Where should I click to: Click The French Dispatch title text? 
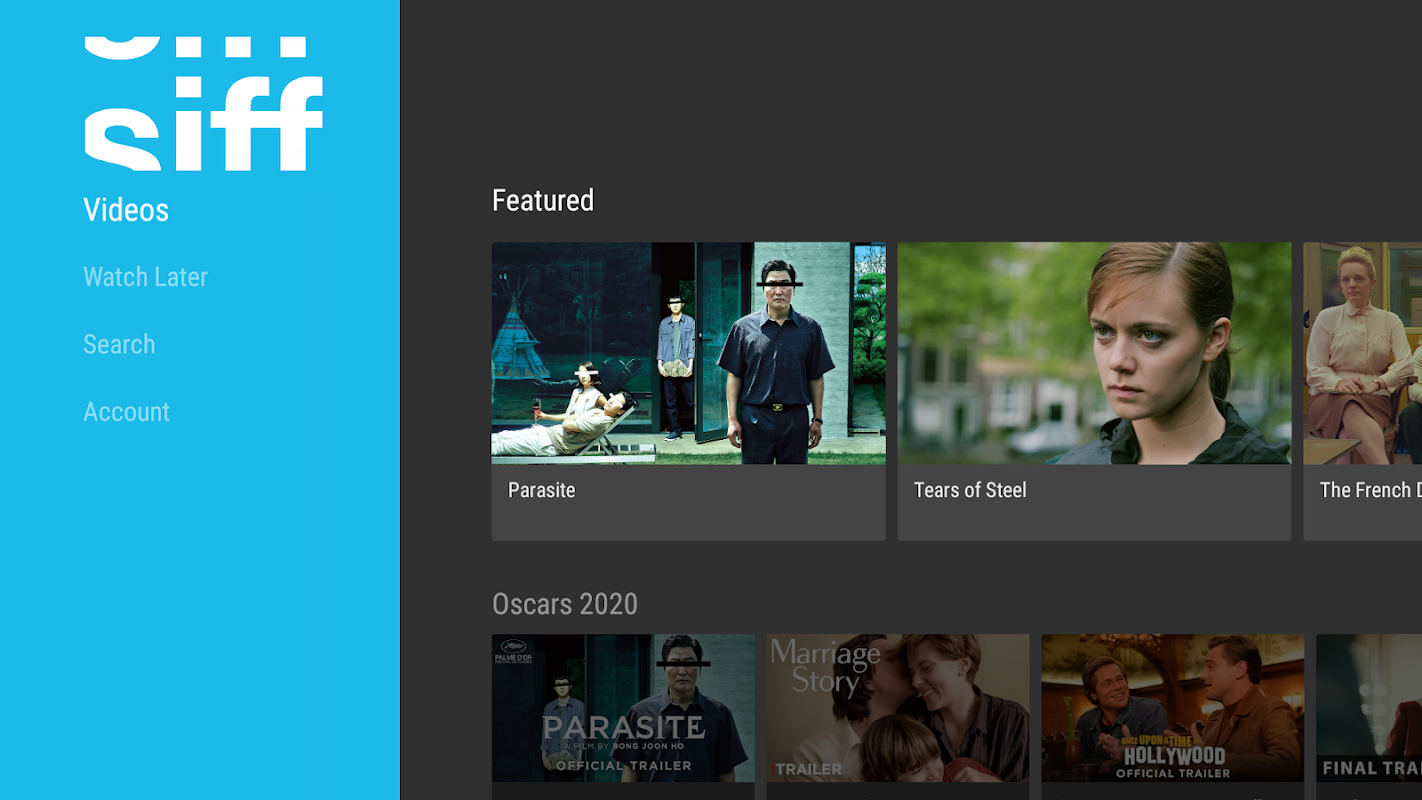pos(1370,490)
